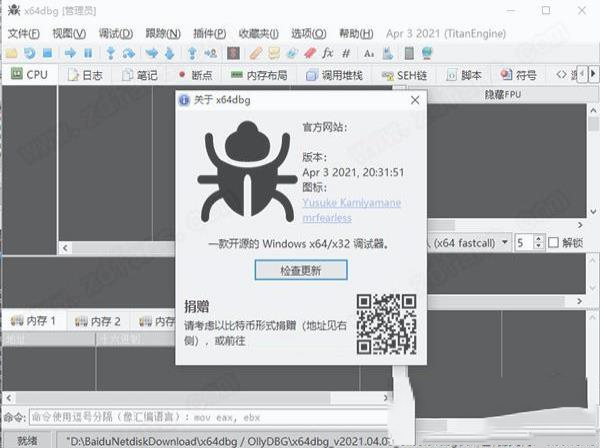This screenshot has height=448, width=600.
Task: Step over with the curved arrow icon
Action: [x=129, y=53]
